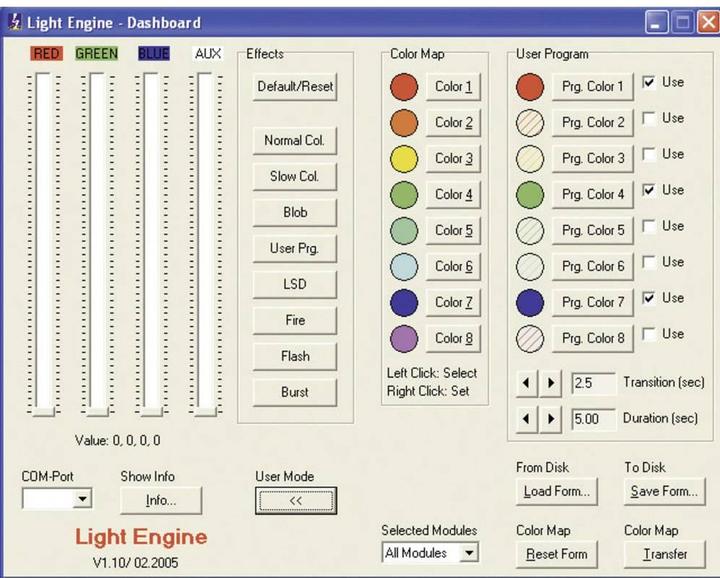The width and height of the screenshot is (720, 578).
Task: Trigger the Flash effect
Action: click(295, 356)
